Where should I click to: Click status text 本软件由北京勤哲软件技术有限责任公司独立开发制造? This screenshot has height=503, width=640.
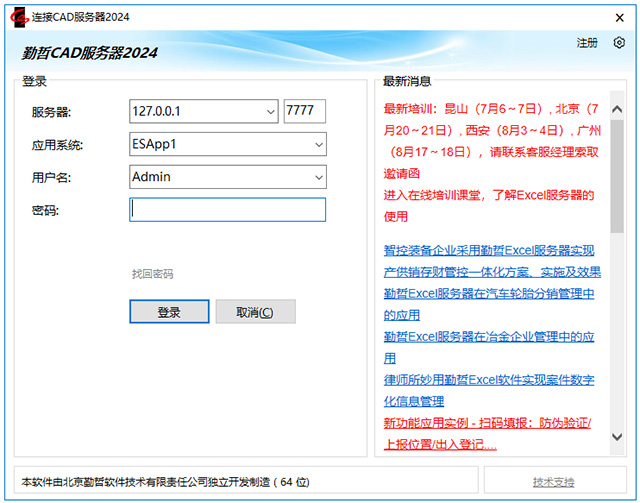pyautogui.click(x=165, y=482)
